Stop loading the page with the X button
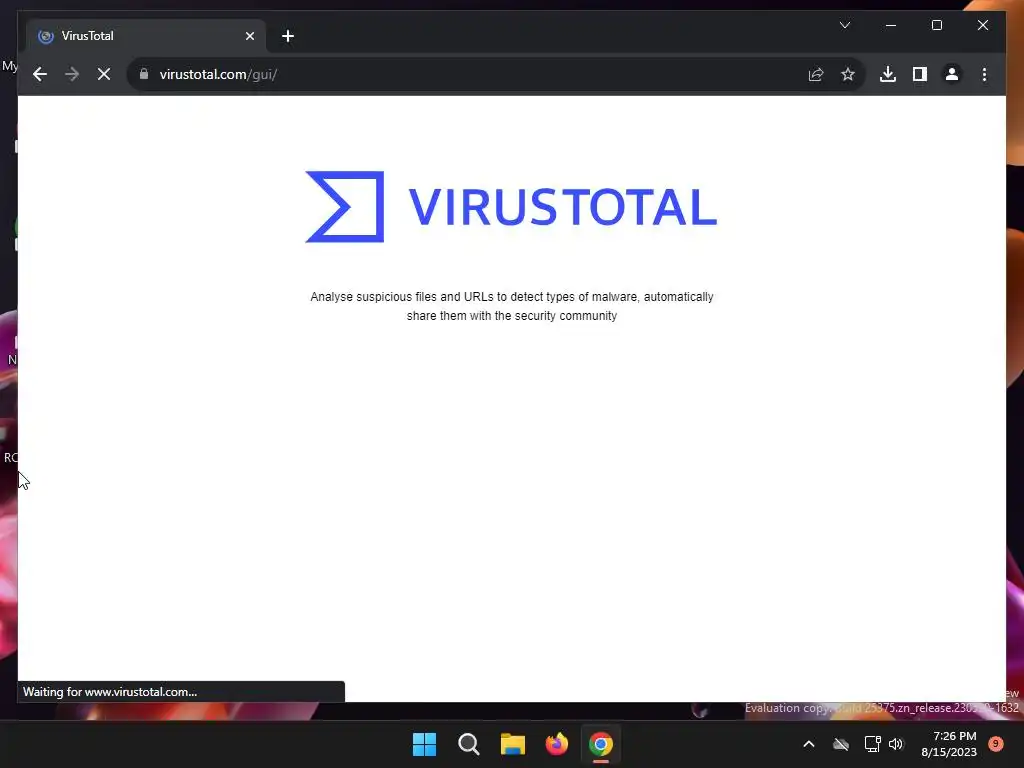Viewport: 1024px width, 768px height. [104, 74]
